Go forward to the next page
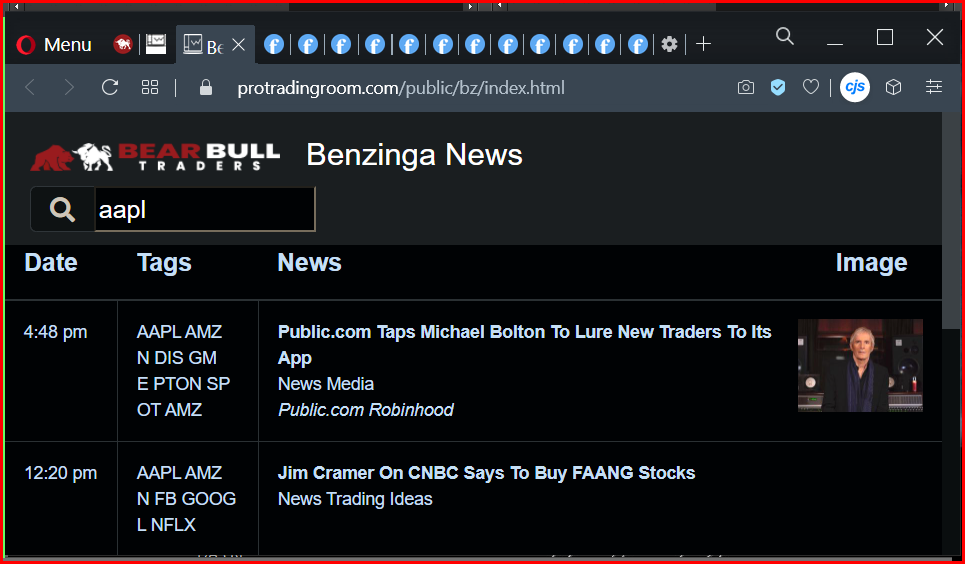 69,88
